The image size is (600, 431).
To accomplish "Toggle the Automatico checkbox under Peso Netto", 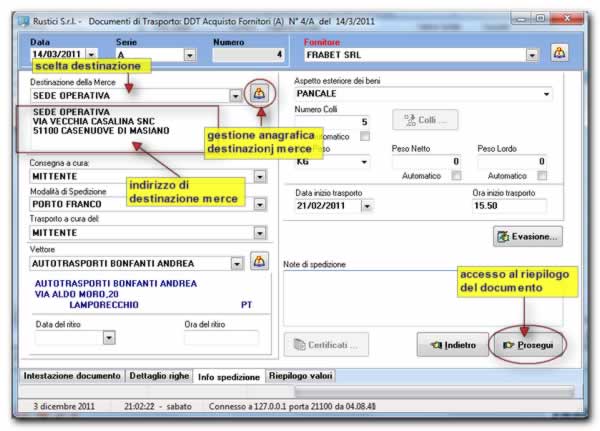I will [456, 175].
